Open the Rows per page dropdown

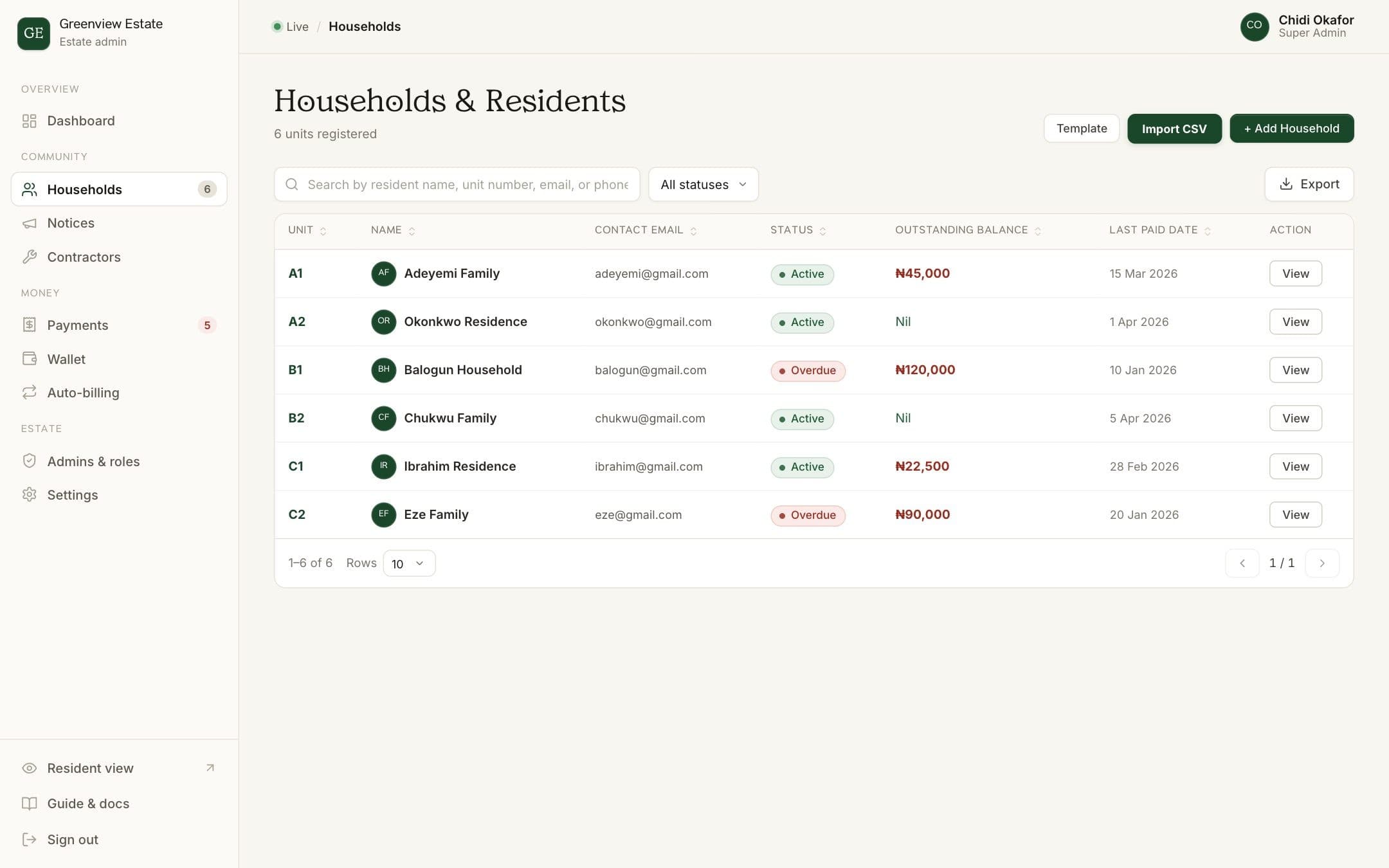click(x=409, y=563)
